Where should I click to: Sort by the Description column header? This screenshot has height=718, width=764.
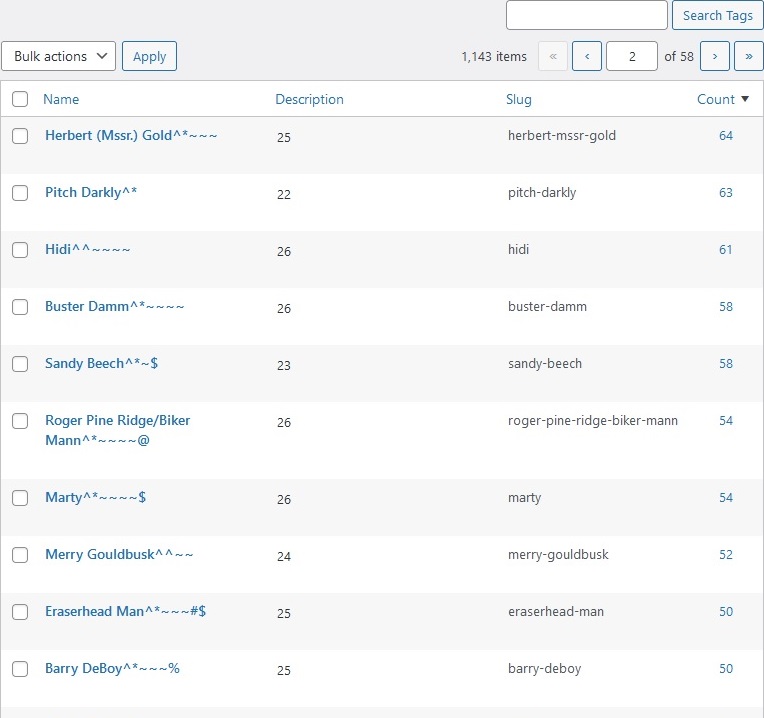[309, 99]
